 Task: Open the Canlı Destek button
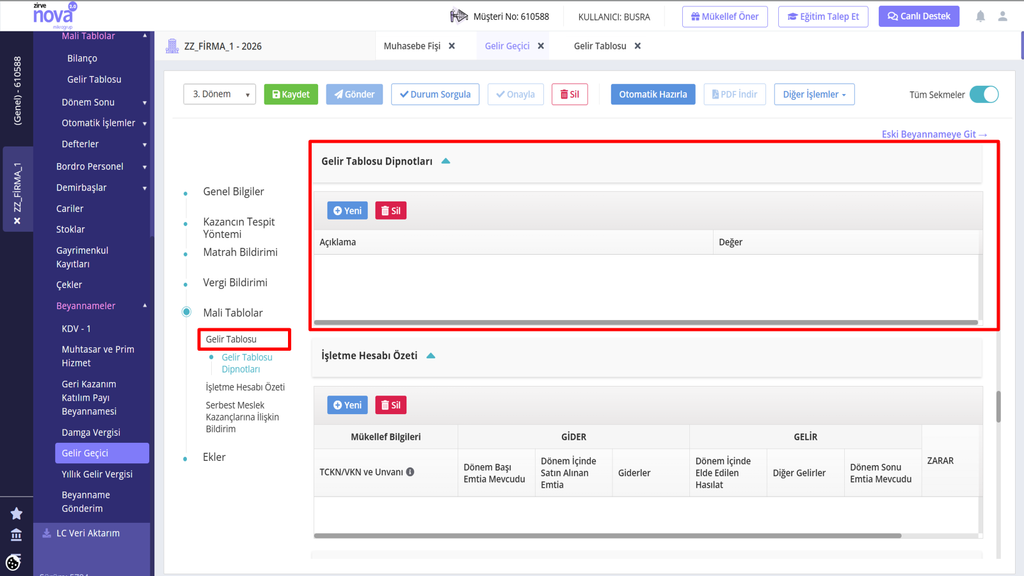tap(919, 16)
